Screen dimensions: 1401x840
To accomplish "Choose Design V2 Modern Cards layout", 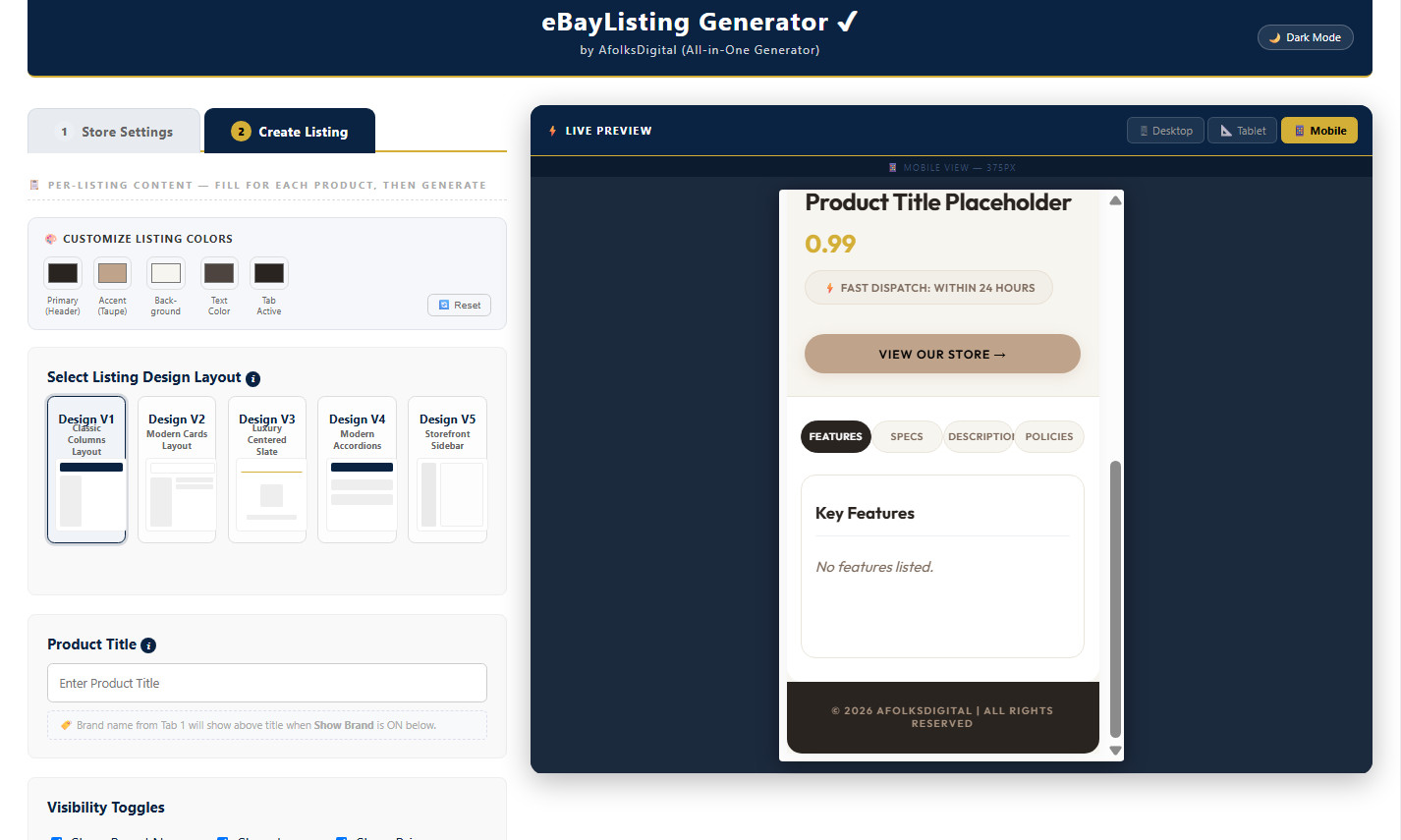I will pyautogui.click(x=177, y=470).
